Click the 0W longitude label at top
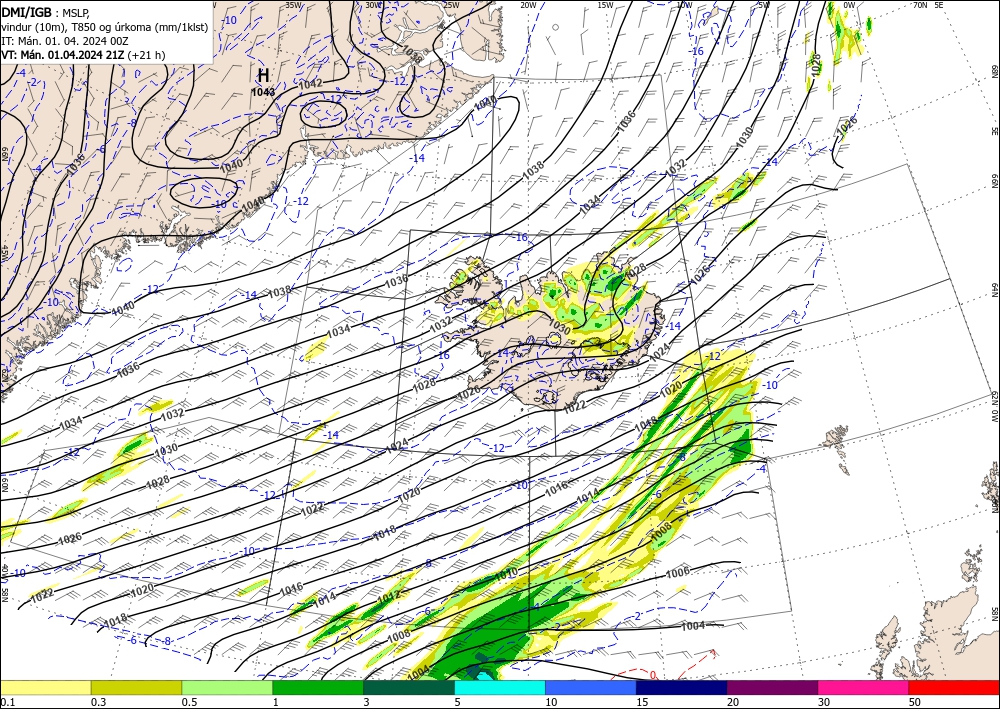 849,5
